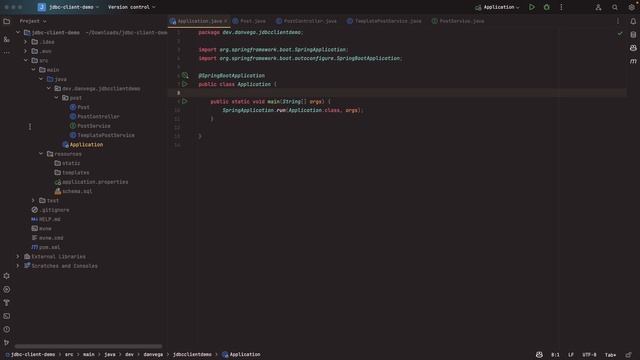The height and width of the screenshot is (360, 640).
Task: Click the Spring bean gutter icon beside @SpringBootApplication
Action: pyautogui.click(x=185, y=76)
